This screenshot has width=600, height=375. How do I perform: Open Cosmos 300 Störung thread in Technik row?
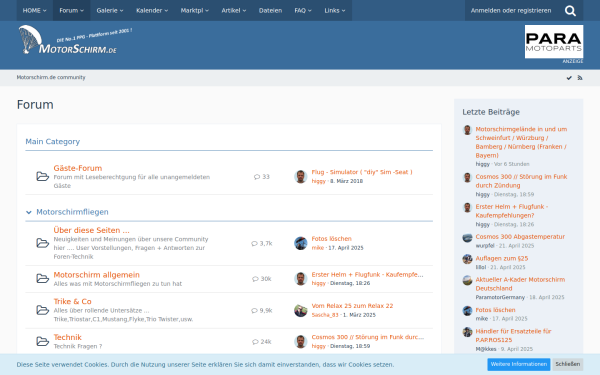[368, 337]
